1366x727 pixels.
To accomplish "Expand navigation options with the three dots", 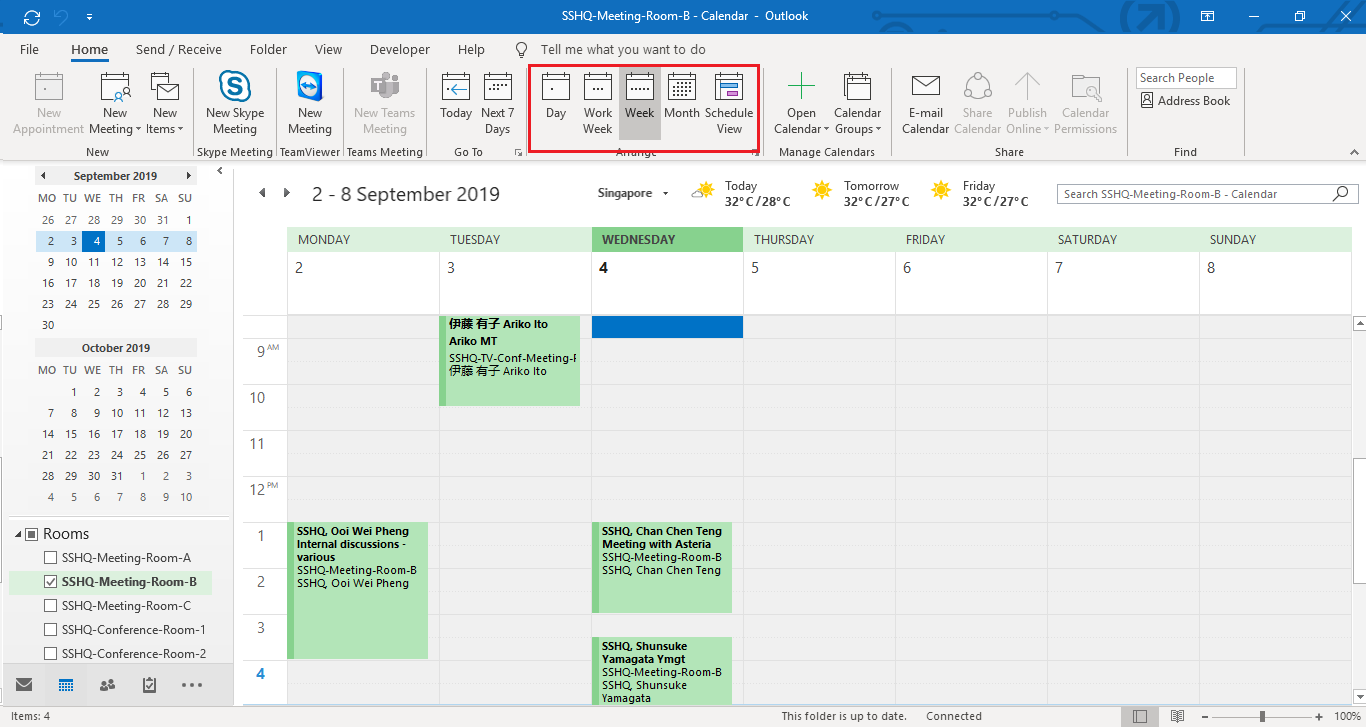I will [x=192, y=685].
